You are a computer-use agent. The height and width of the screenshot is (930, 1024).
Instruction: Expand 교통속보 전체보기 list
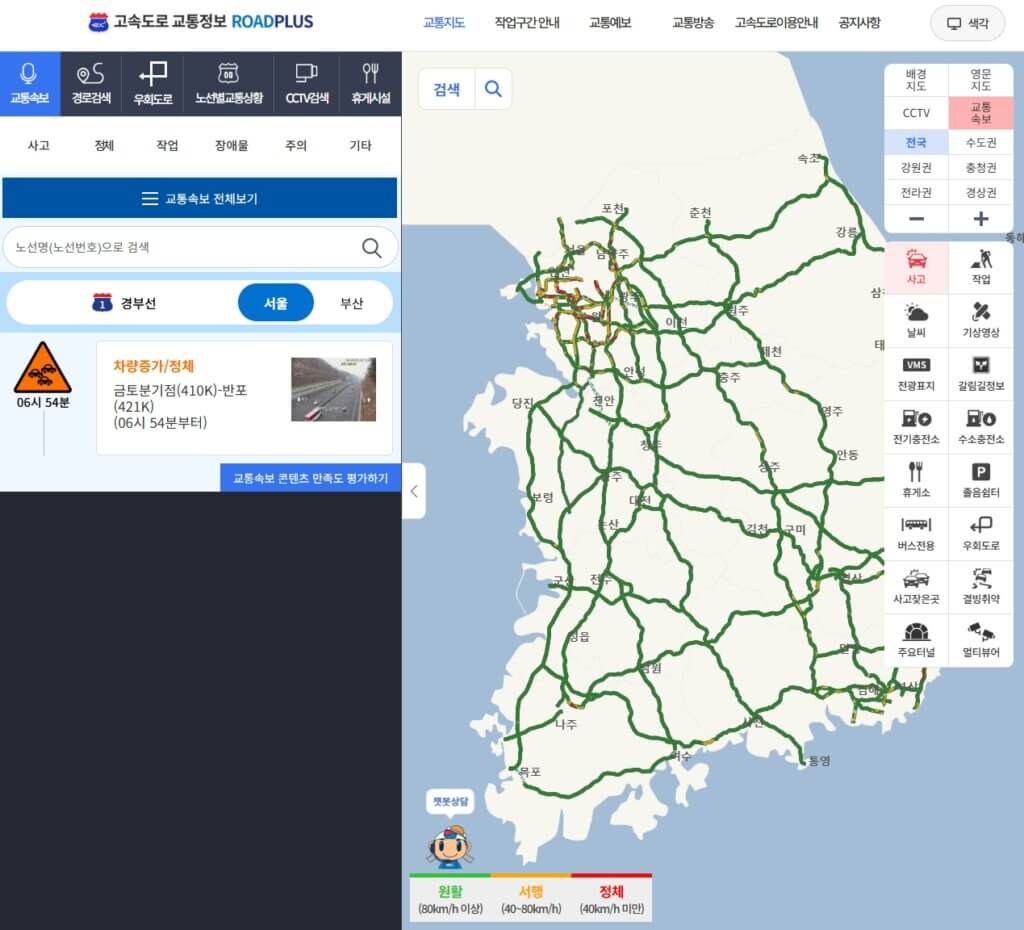(200, 198)
